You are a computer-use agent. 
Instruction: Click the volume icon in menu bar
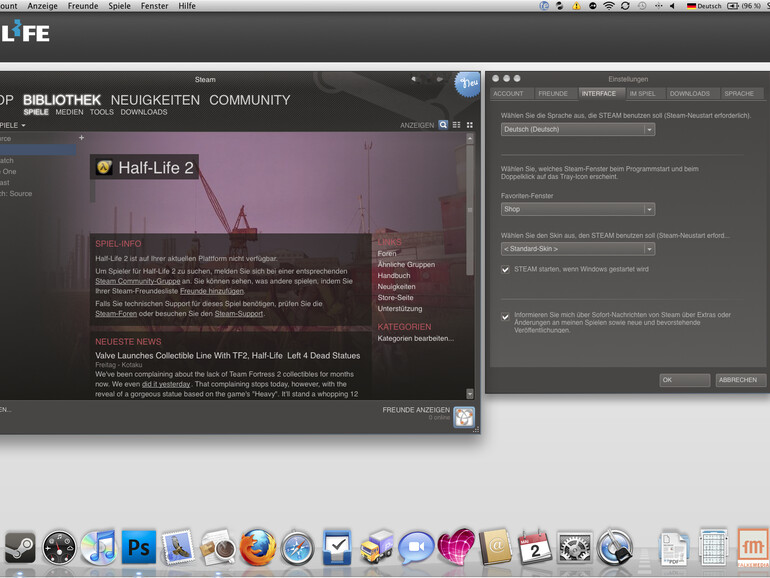[x=672, y=6]
